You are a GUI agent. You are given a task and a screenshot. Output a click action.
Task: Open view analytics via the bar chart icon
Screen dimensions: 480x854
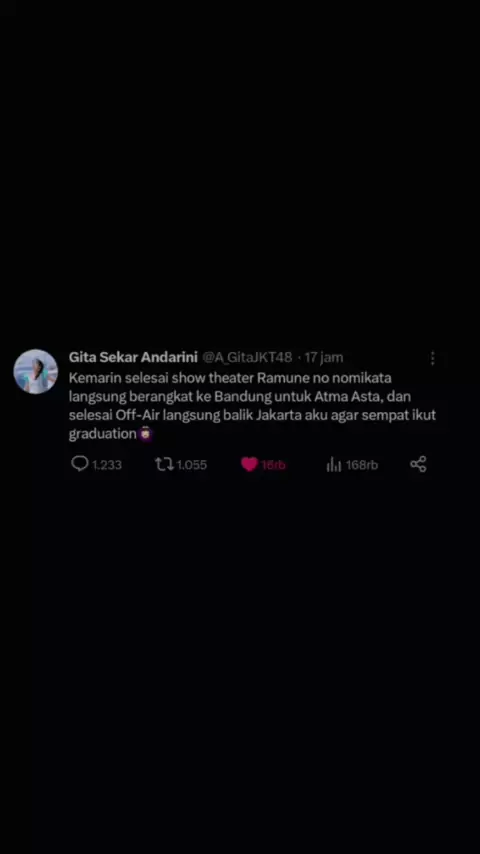tap(333, 465)
